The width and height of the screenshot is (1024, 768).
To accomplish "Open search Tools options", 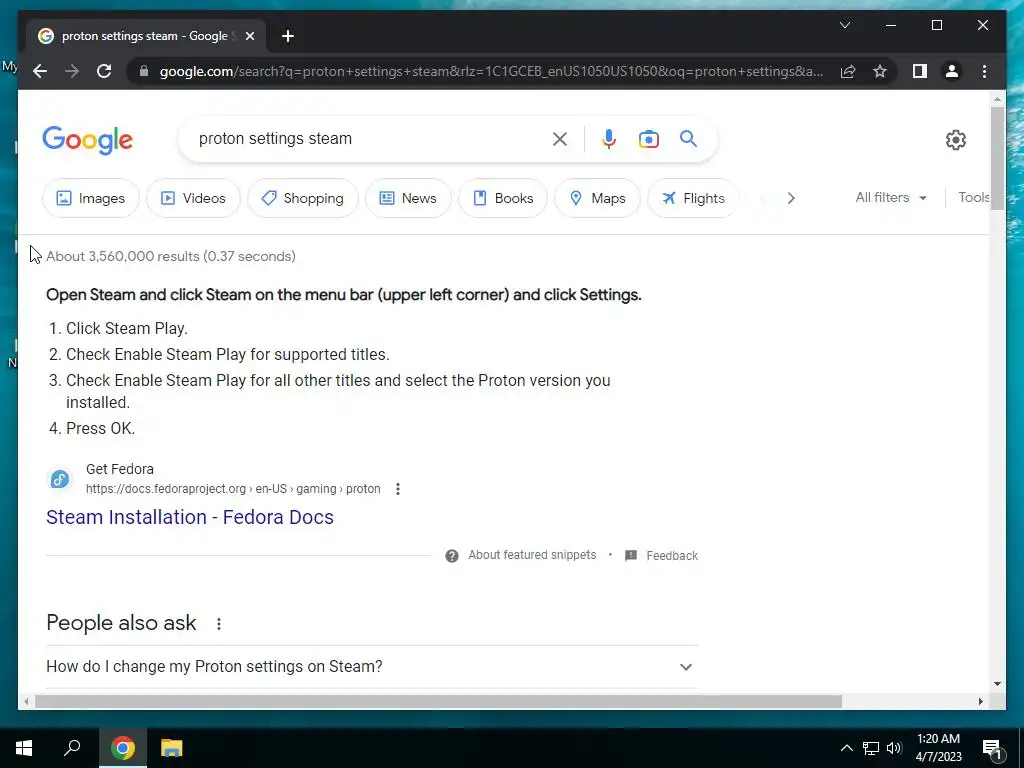I will tap(974, 197).
